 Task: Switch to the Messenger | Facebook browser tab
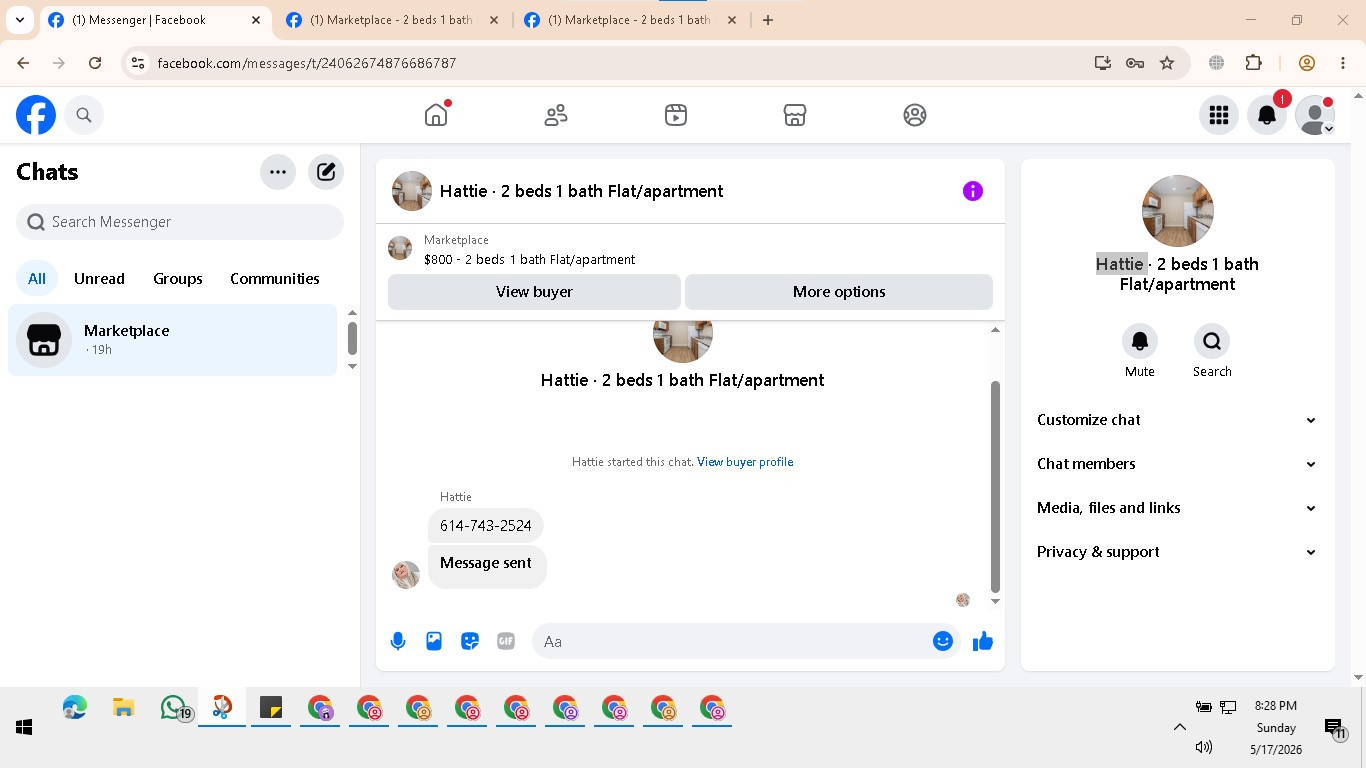(155, 20)
